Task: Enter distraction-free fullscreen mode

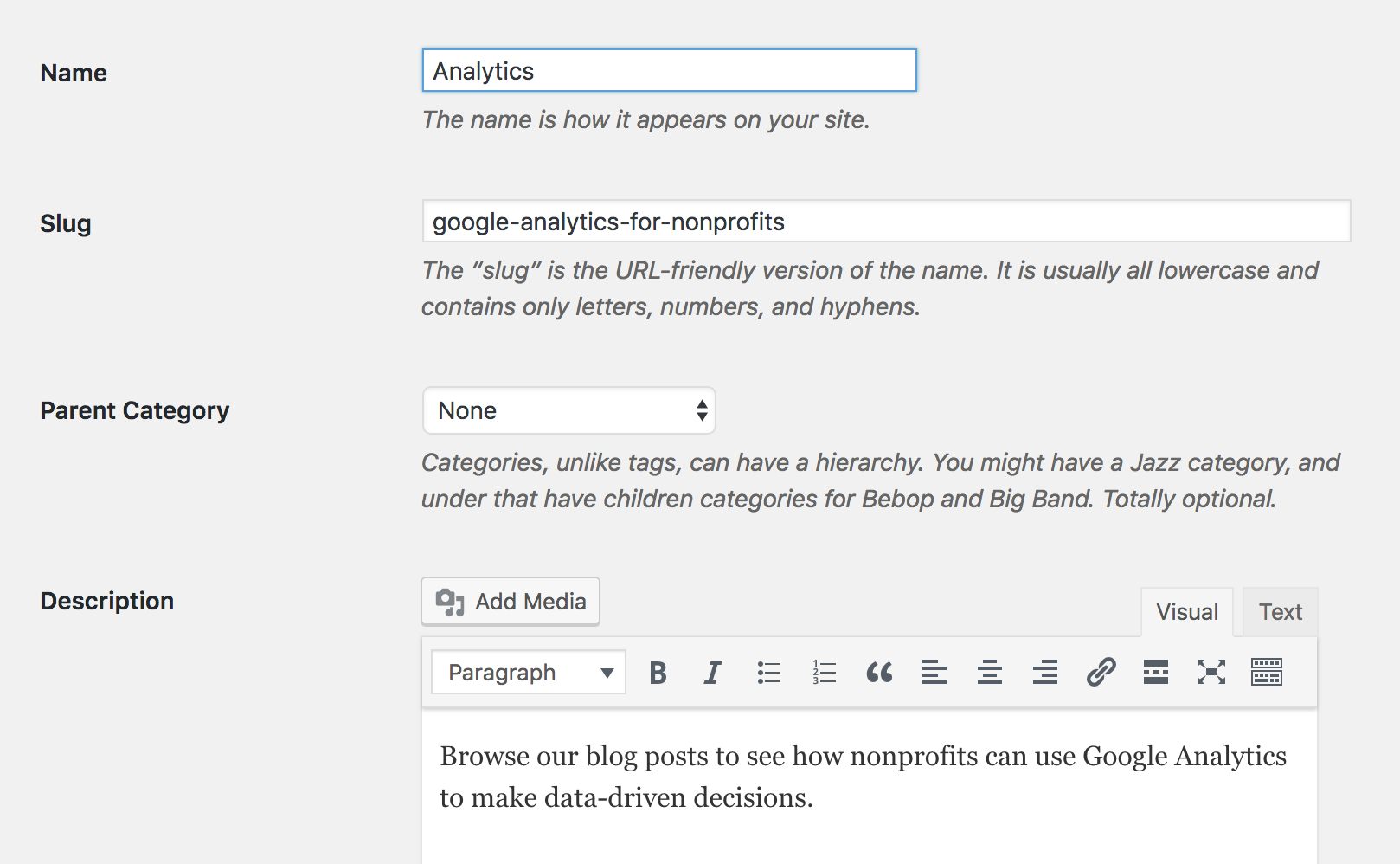Action: coord(1211,673)
